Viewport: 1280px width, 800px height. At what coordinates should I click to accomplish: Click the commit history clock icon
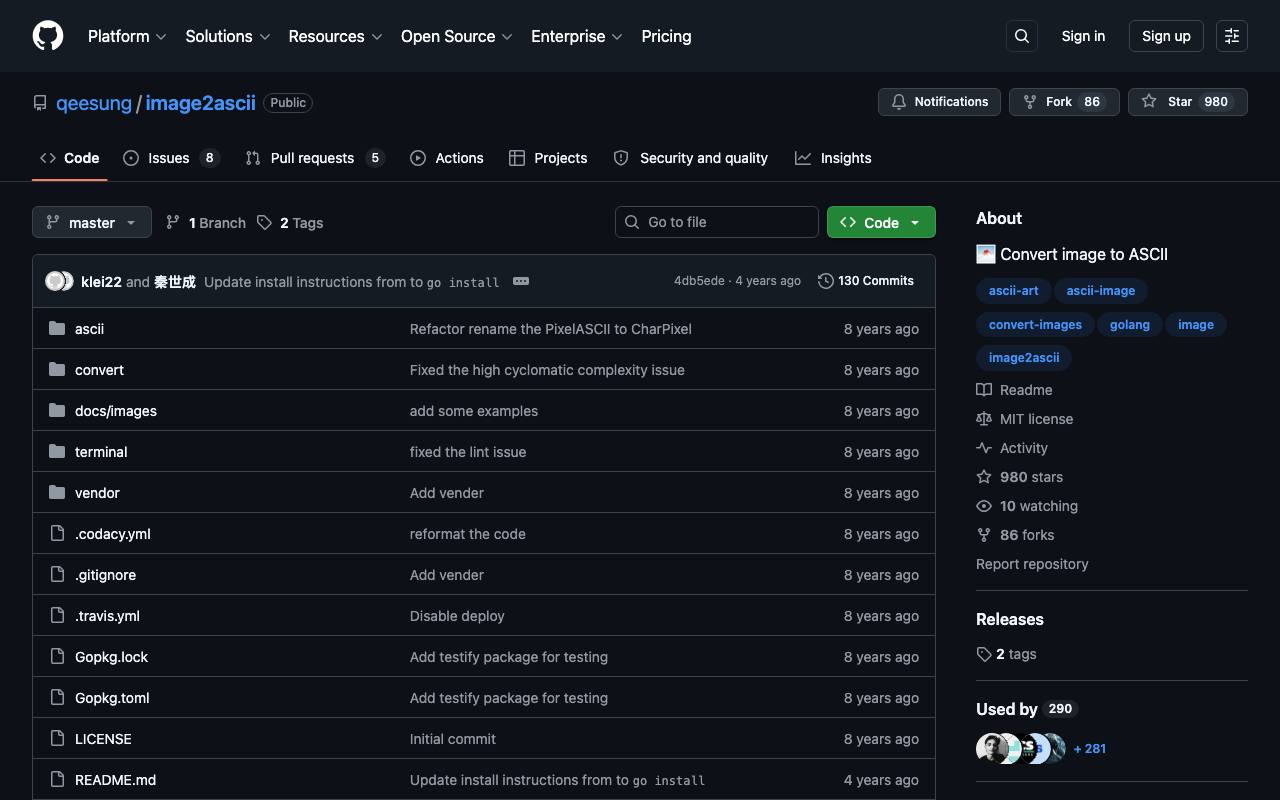coord(825,281)
